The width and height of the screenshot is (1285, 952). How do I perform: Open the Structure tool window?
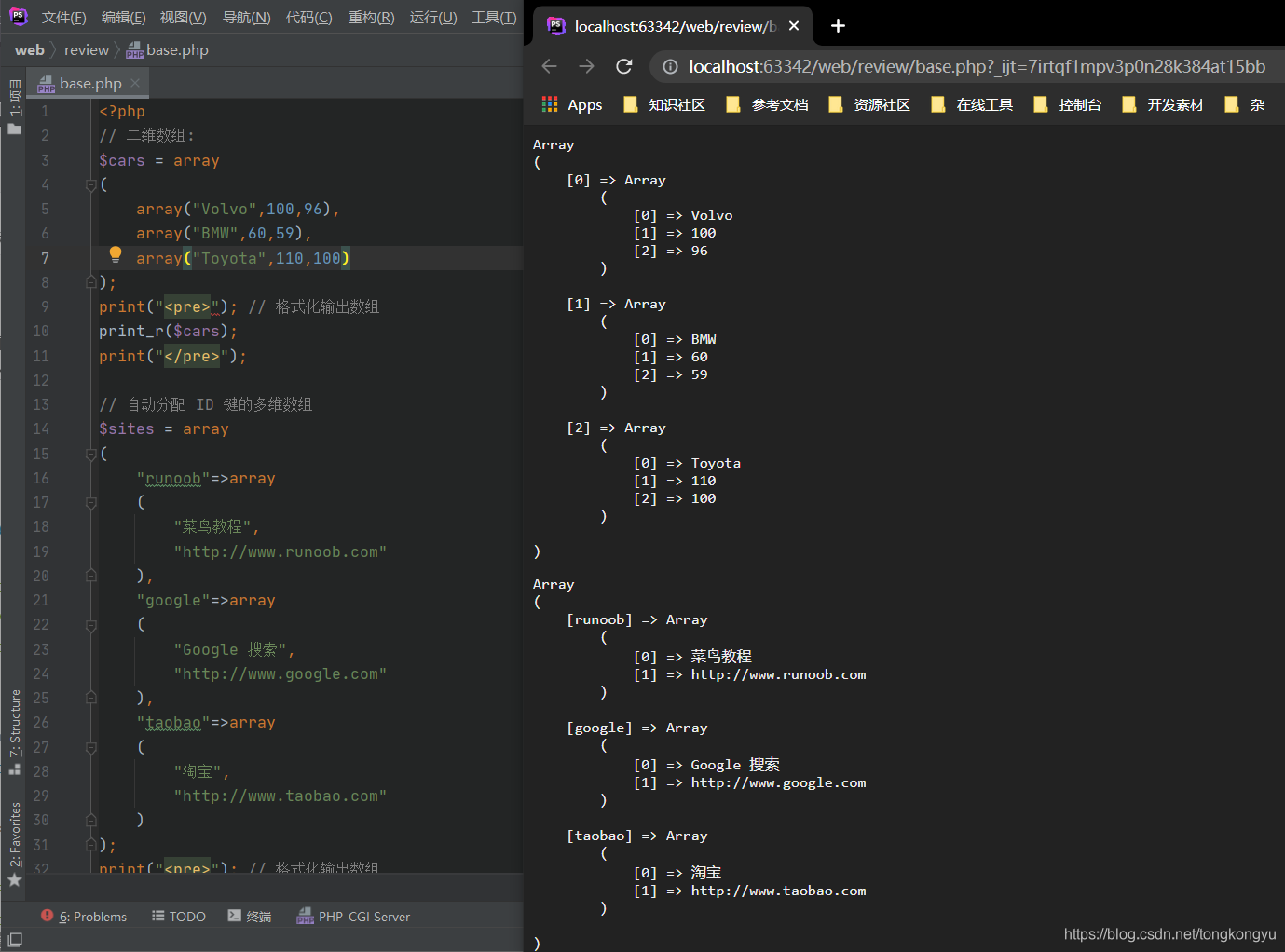pos(14,732)
